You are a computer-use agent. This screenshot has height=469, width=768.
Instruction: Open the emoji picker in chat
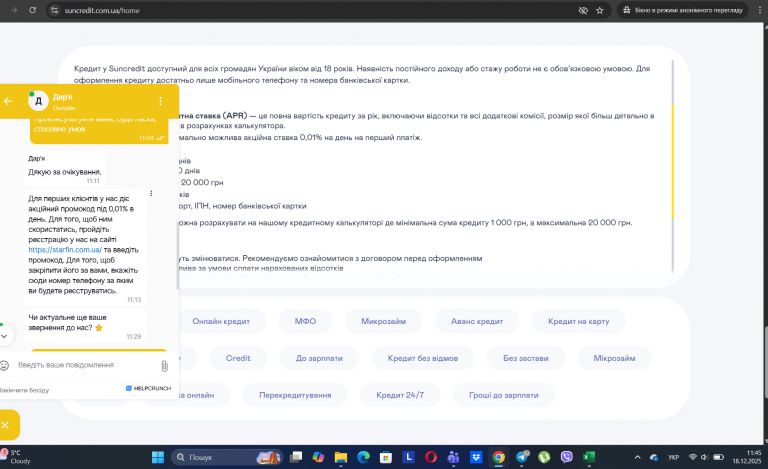click(x=4, y=365)
